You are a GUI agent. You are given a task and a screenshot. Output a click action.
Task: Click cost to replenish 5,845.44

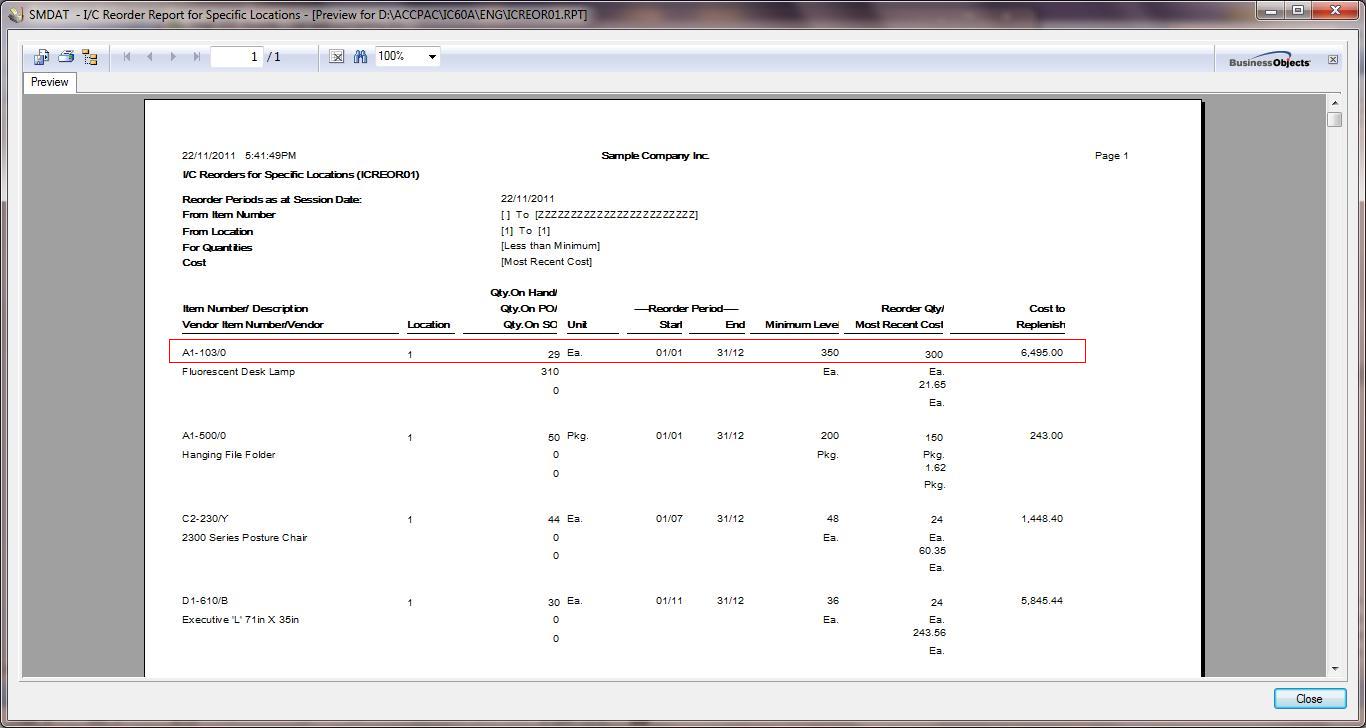pos(1042,601)
